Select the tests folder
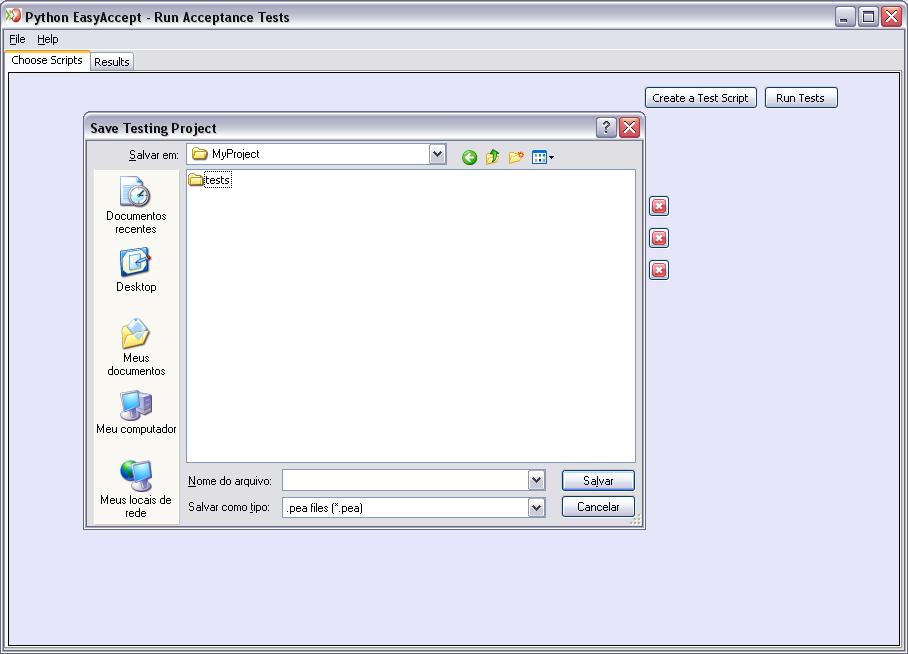 [x=210, y=180]
